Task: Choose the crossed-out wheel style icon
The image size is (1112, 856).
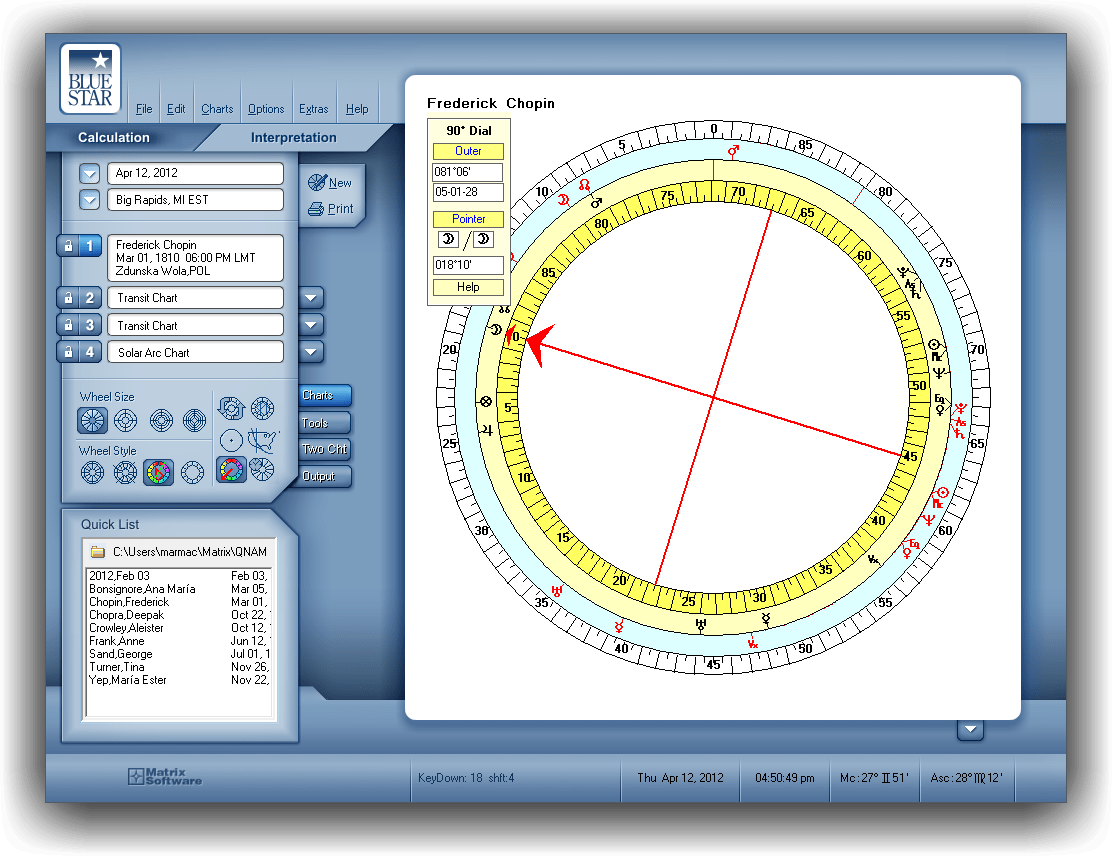Action: (126, 472)
